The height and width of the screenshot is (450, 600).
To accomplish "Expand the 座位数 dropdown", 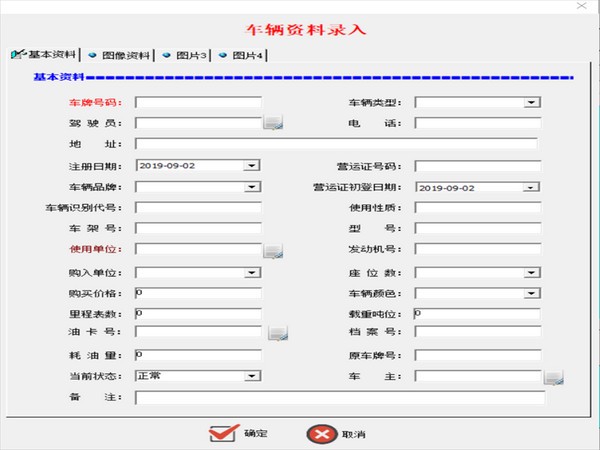I will point(532,272).
